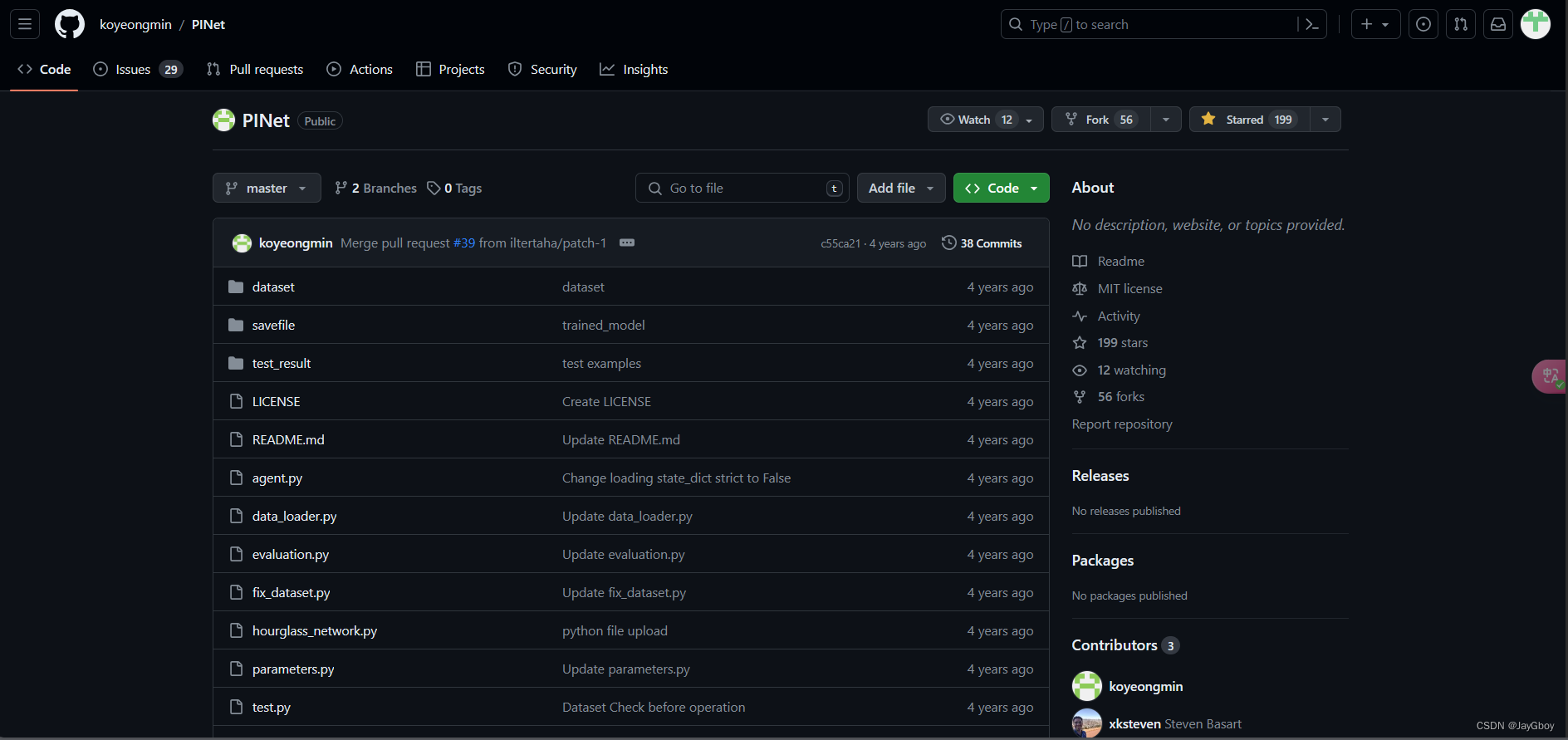Screen dimensions: 1568x740
Task: Click the Watch button
Action: point(985,120)
